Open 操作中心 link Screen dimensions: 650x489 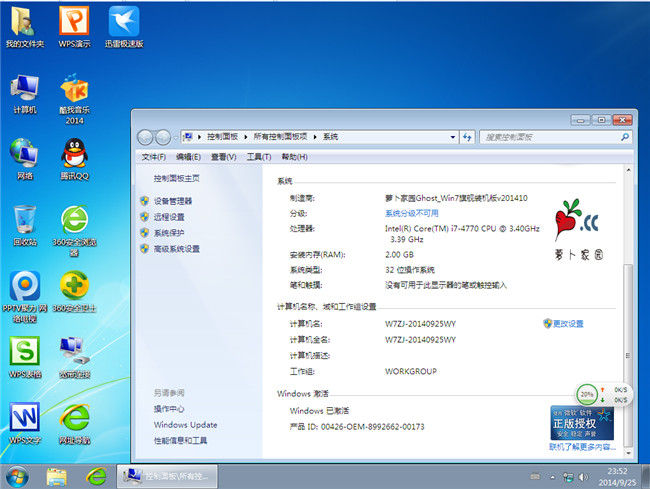click(x=169, y=409)
